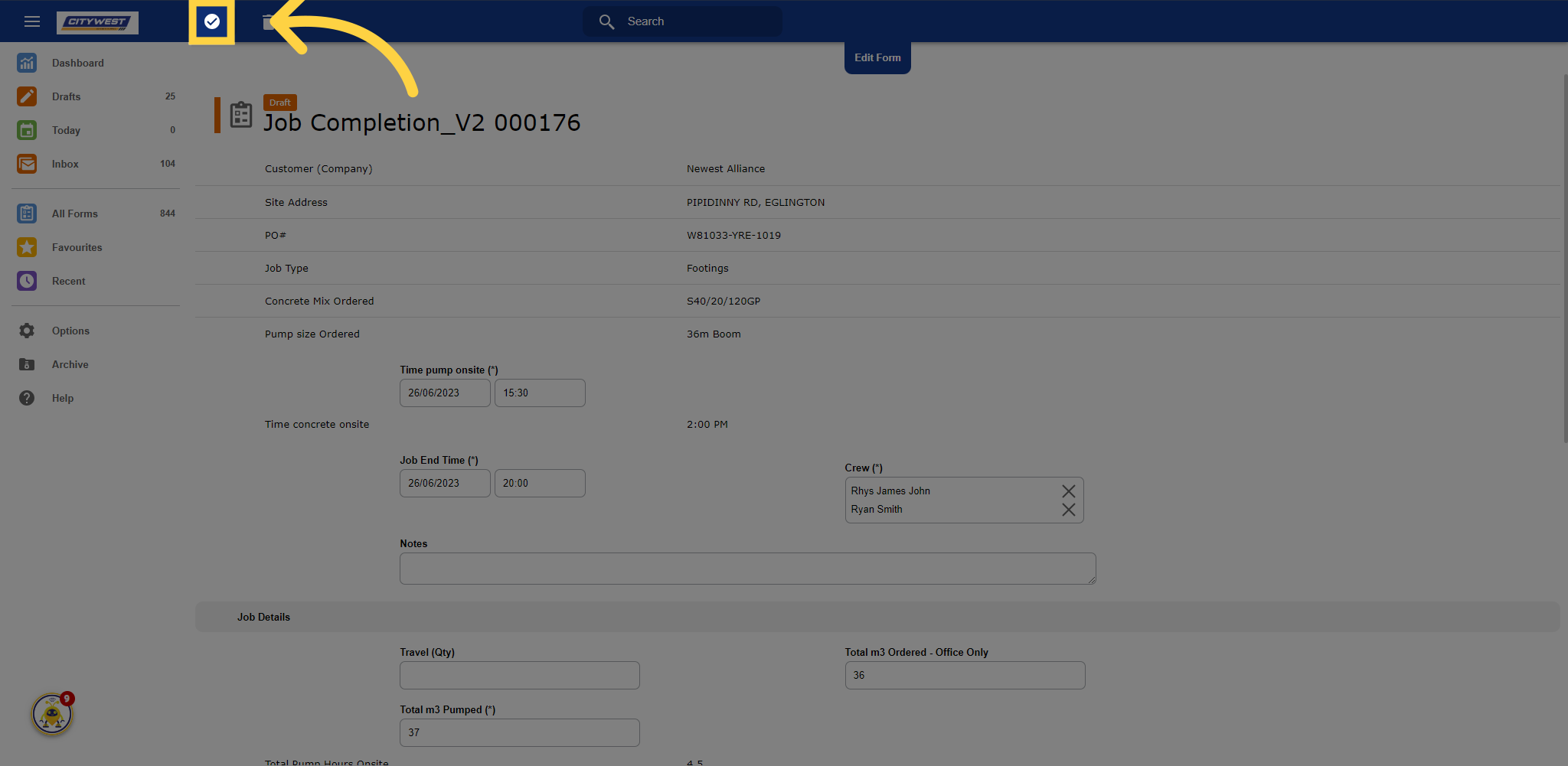This screenshot has width=1568, height=766.
Task: Open All Forms showing 844 forms
Action: (x=74, y=214)
